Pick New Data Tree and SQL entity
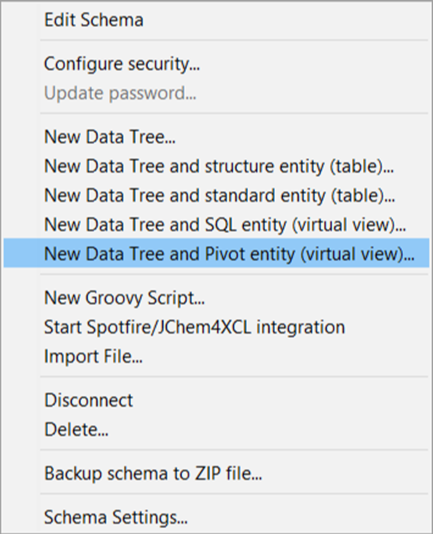The height and width of the screenshot is (535, 433). (x=216, y=225)
